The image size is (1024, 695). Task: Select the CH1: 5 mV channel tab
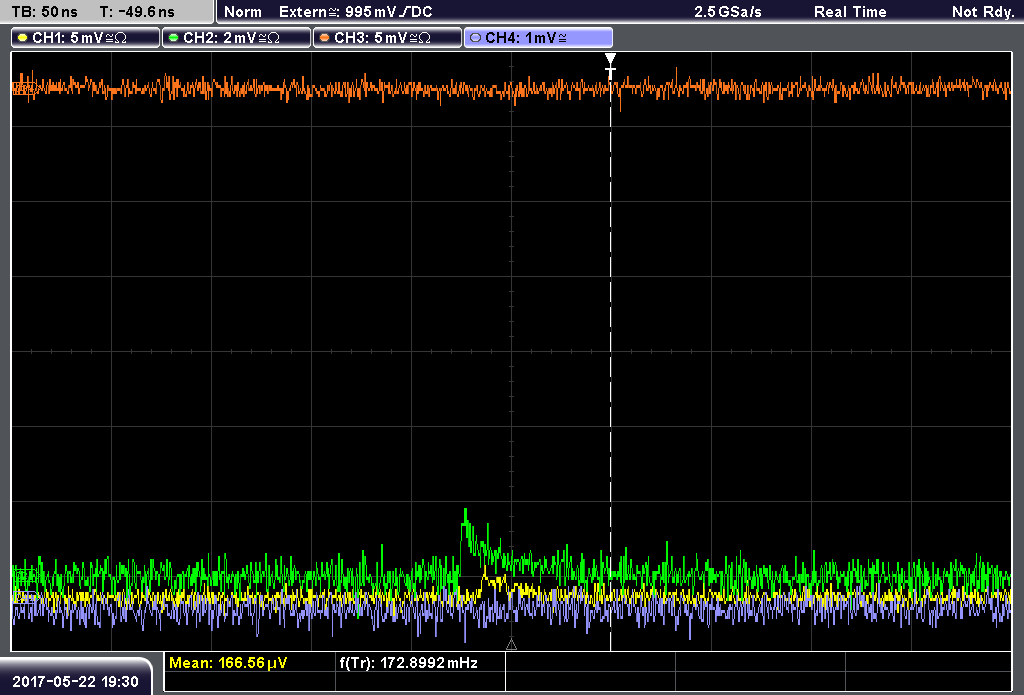coord(86,37)
